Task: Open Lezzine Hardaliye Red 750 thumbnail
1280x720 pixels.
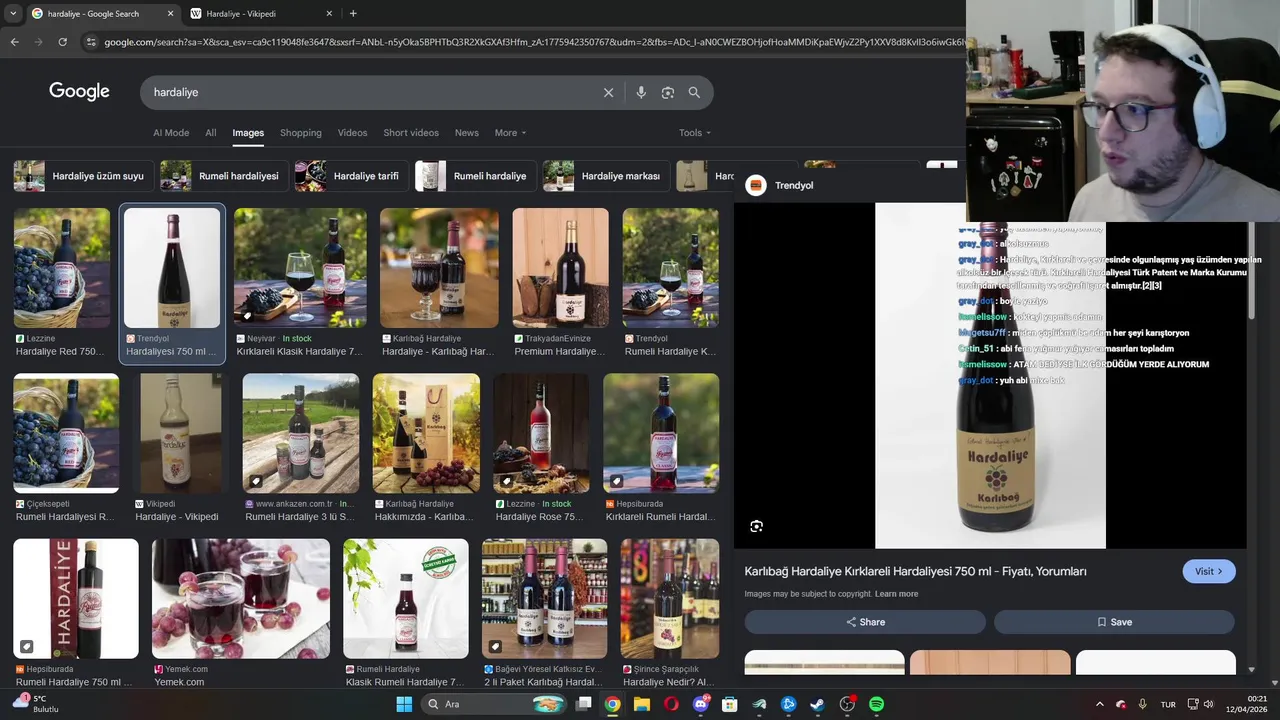Action: pyautogui.click(x=62, y=268)
